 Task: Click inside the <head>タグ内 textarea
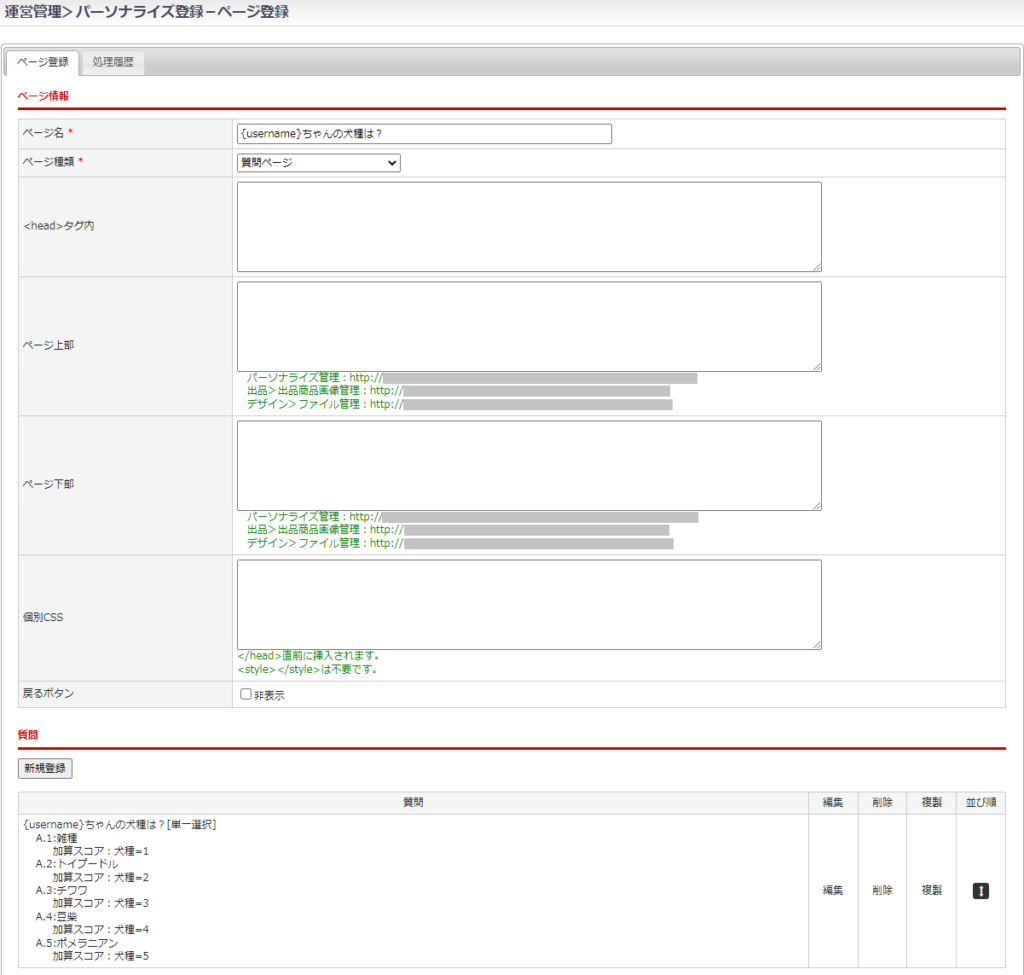coord(528,226)
